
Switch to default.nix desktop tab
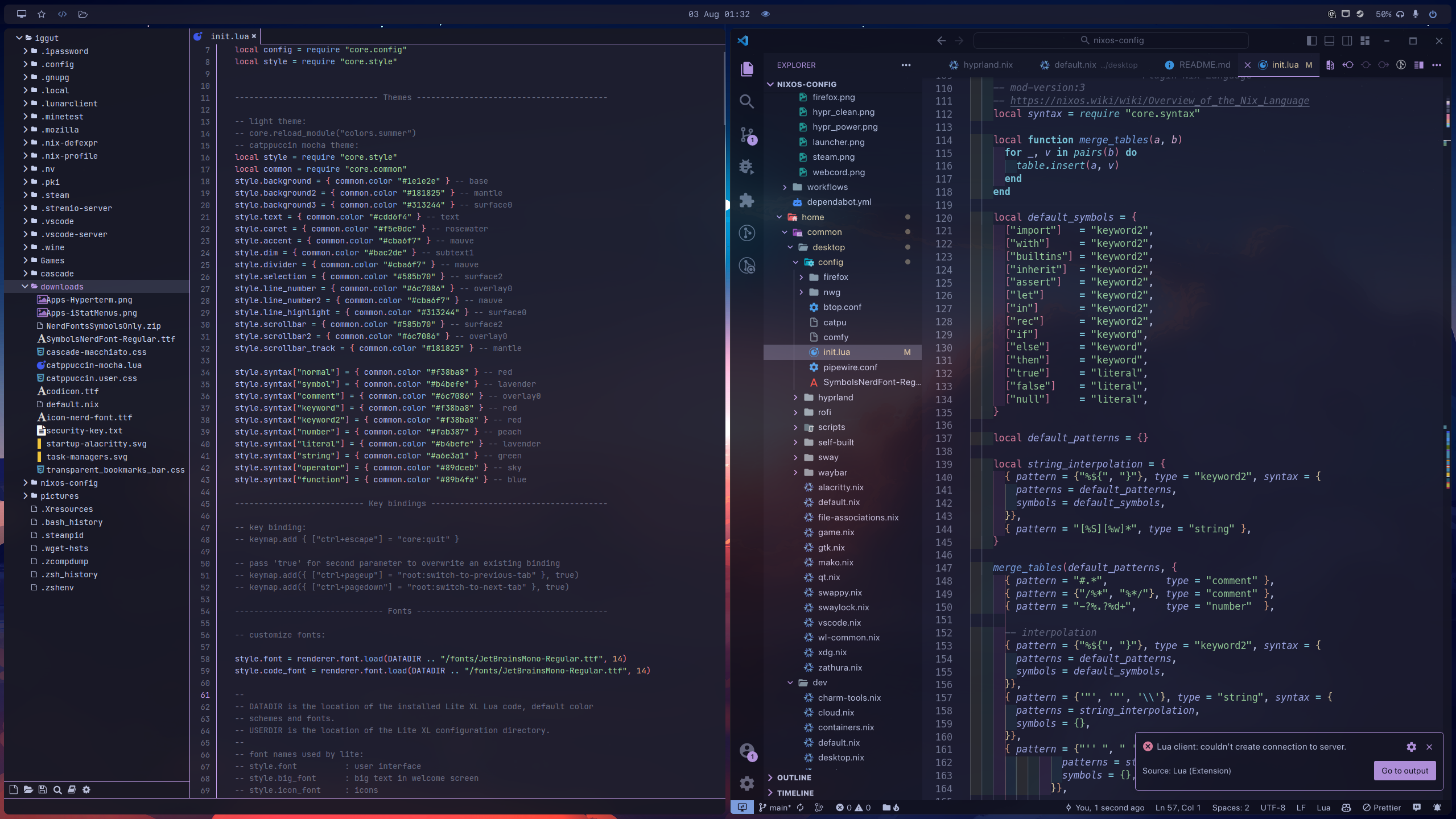(1089, 65)
